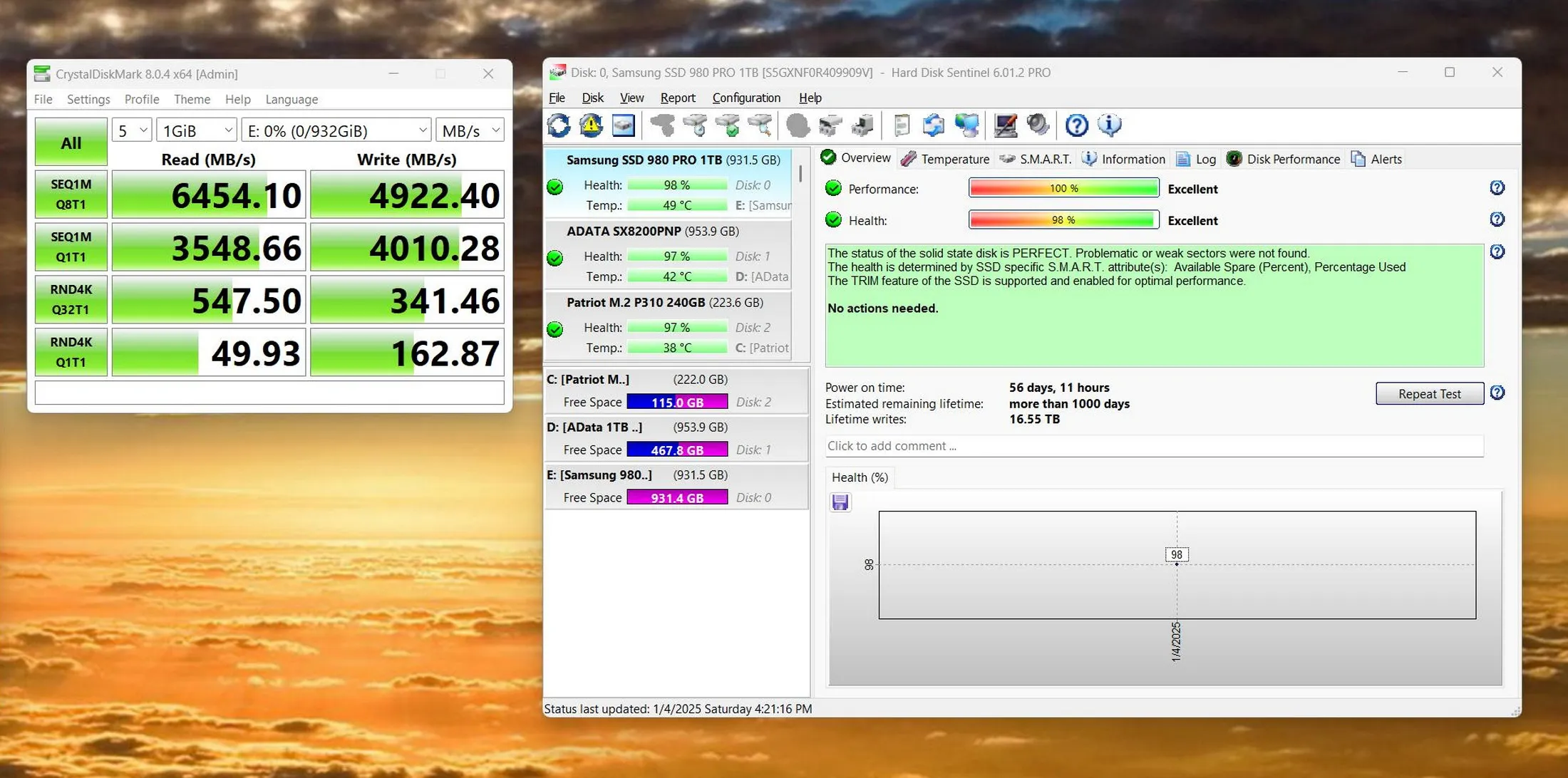The image size is (1568, 778).
Task: Open the drive selector showing E: 0%
Action: [x=336, y=130]
